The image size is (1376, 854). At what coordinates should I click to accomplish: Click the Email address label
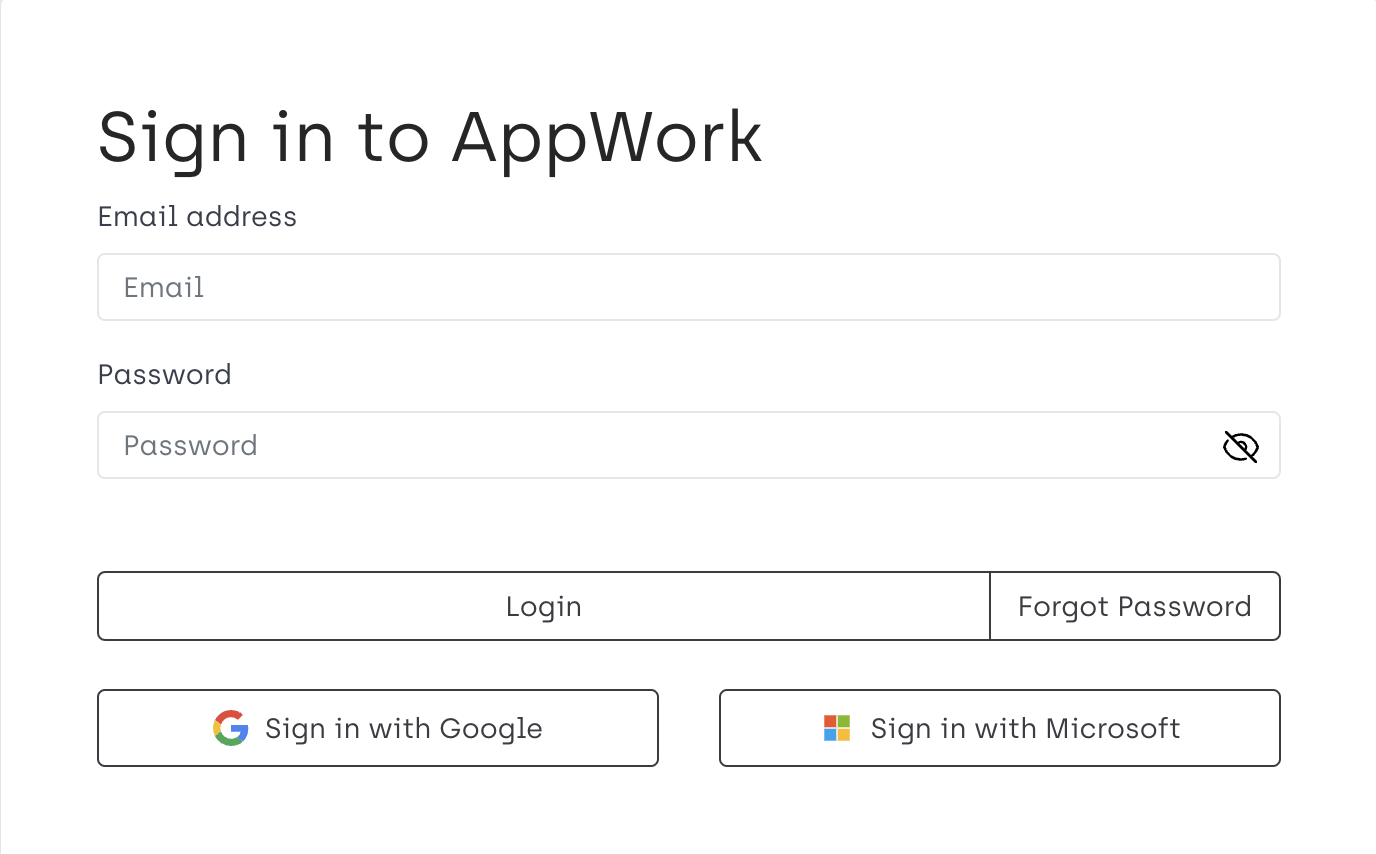point(197,216)
